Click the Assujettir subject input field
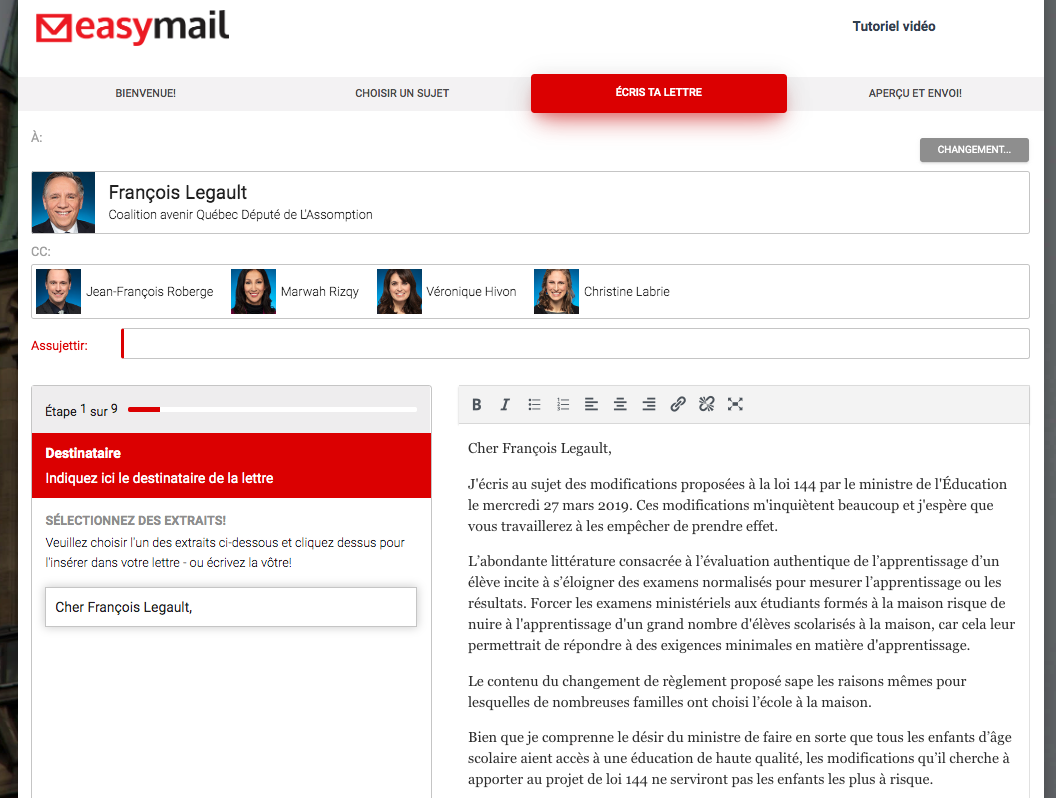The image size is (1056, 798). tap(575, 343)
